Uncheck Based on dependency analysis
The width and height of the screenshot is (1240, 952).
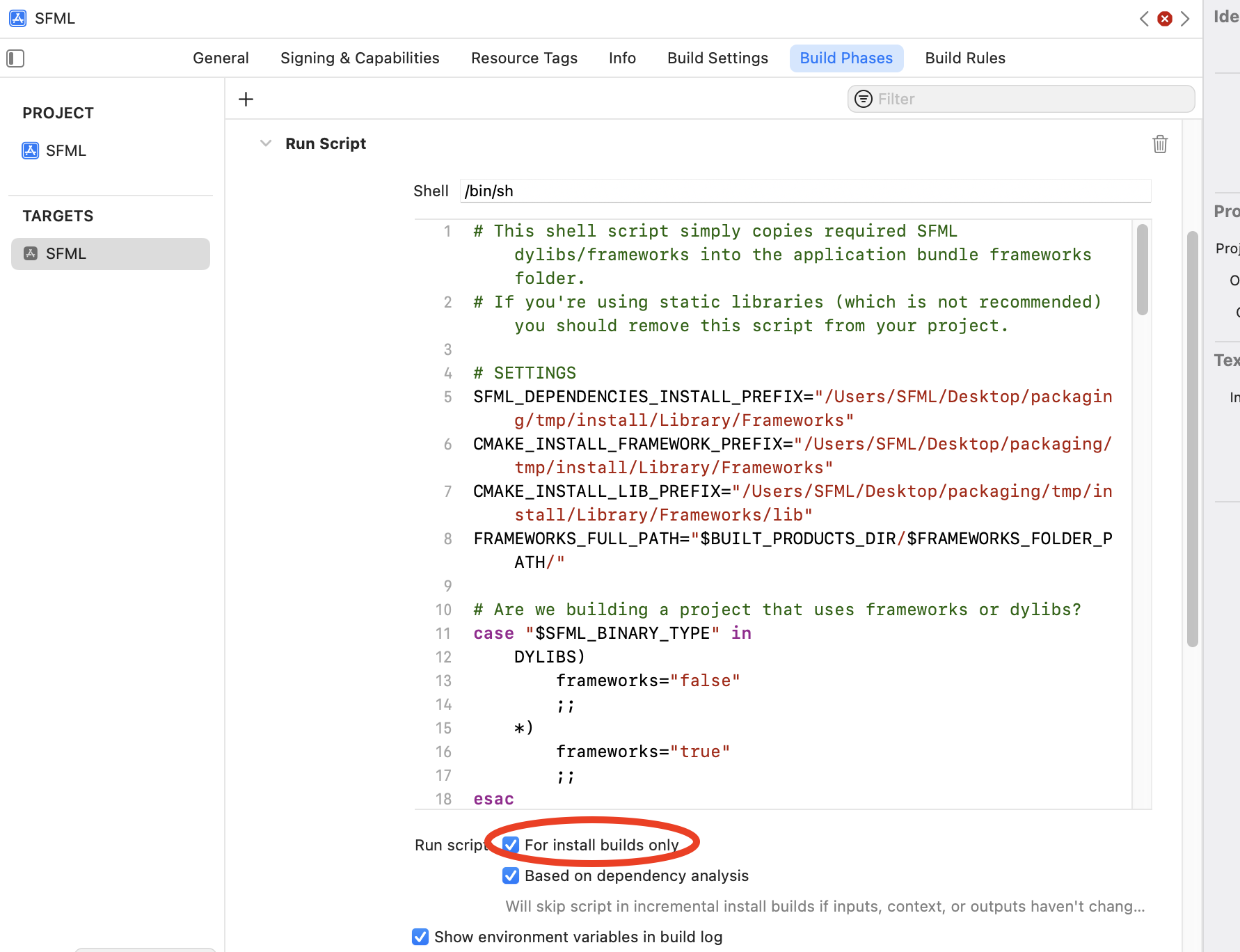coord(511,875)
